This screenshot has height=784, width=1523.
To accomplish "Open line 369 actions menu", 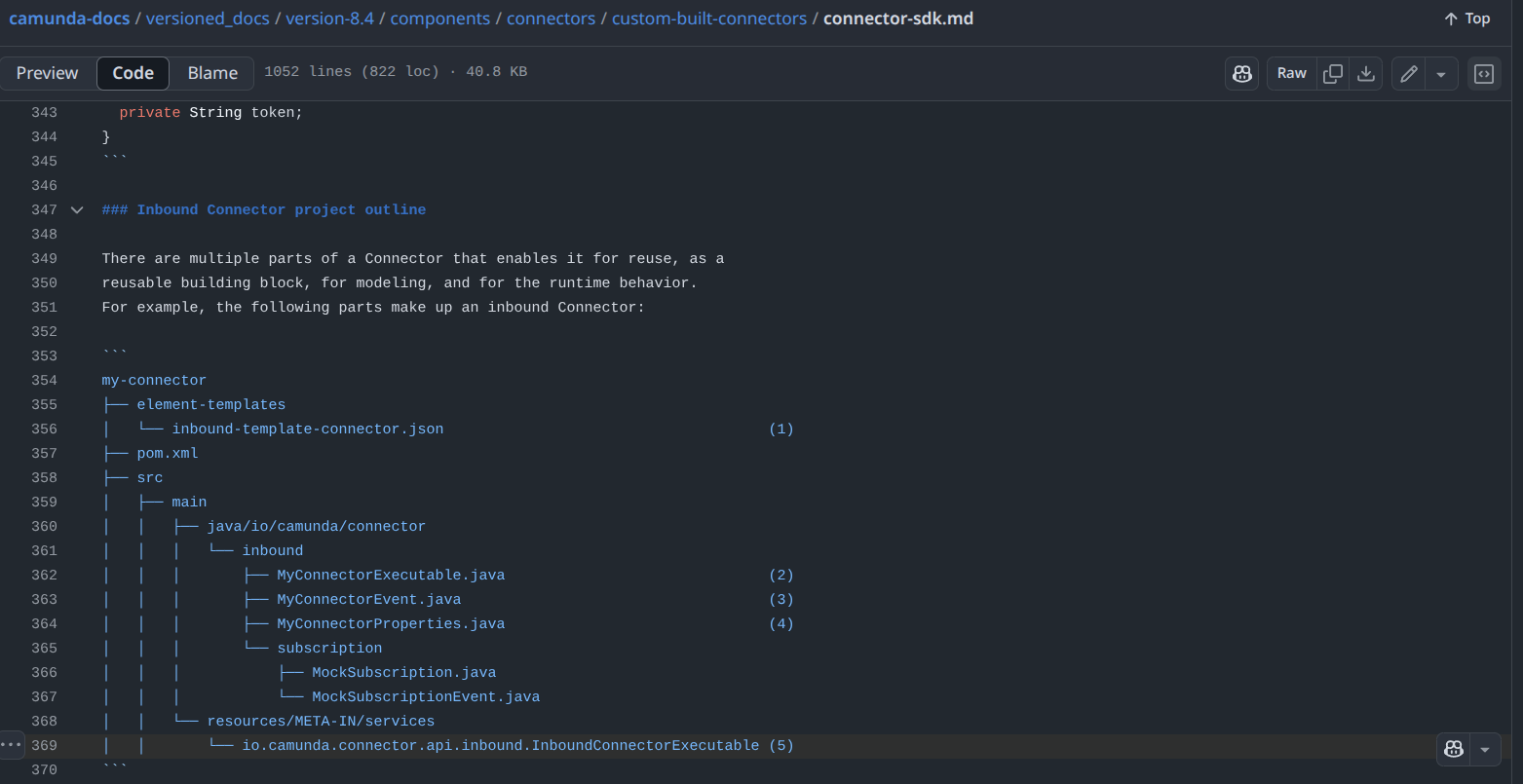I will [11, 745].
